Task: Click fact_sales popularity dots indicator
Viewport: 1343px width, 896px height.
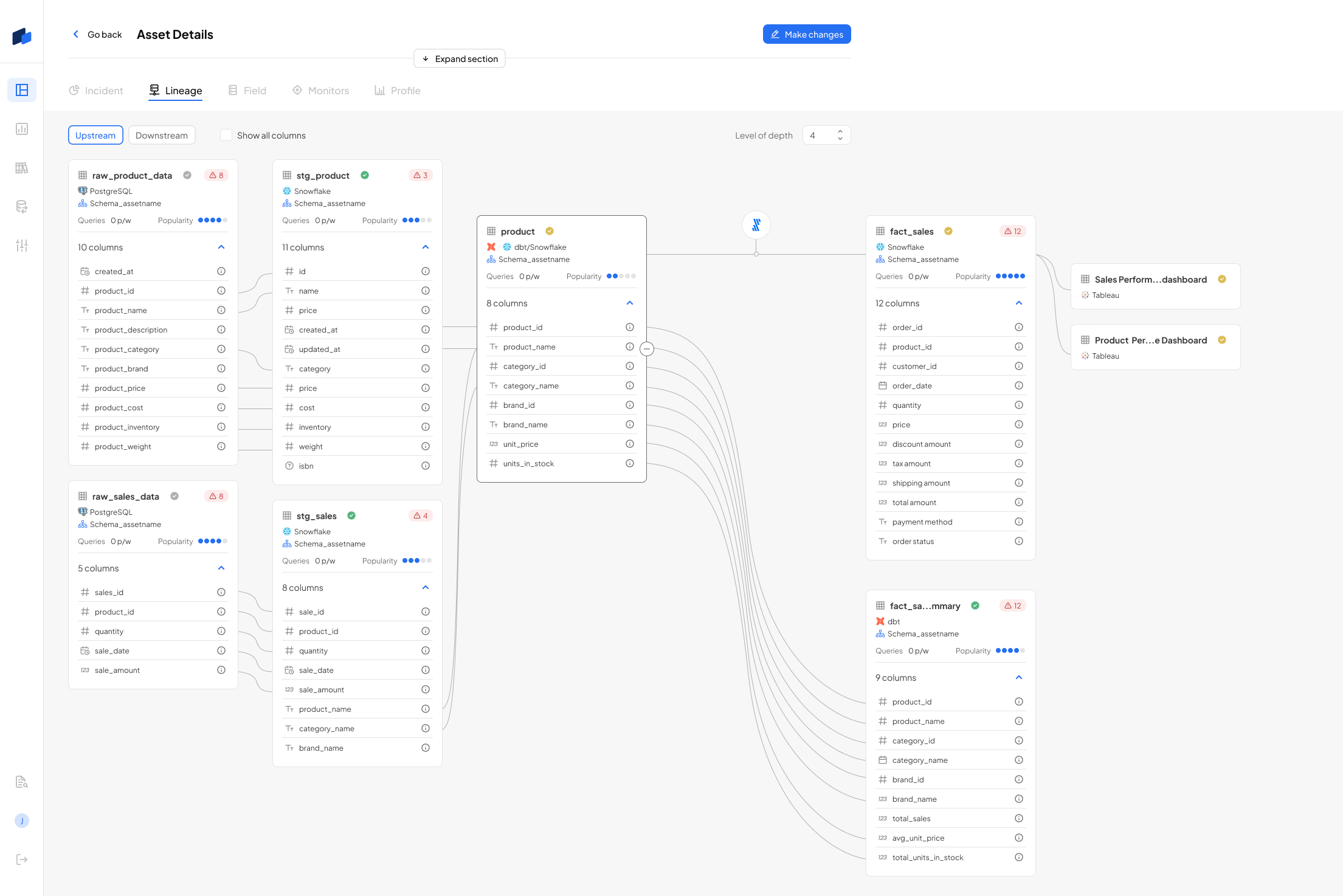Action: click(x=1010, y=276)
